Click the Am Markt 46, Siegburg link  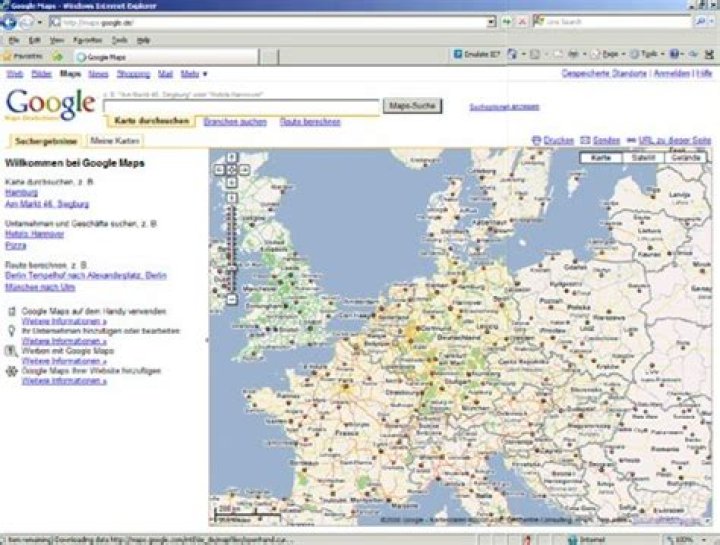pyautogui.click(x=47, y=204)
